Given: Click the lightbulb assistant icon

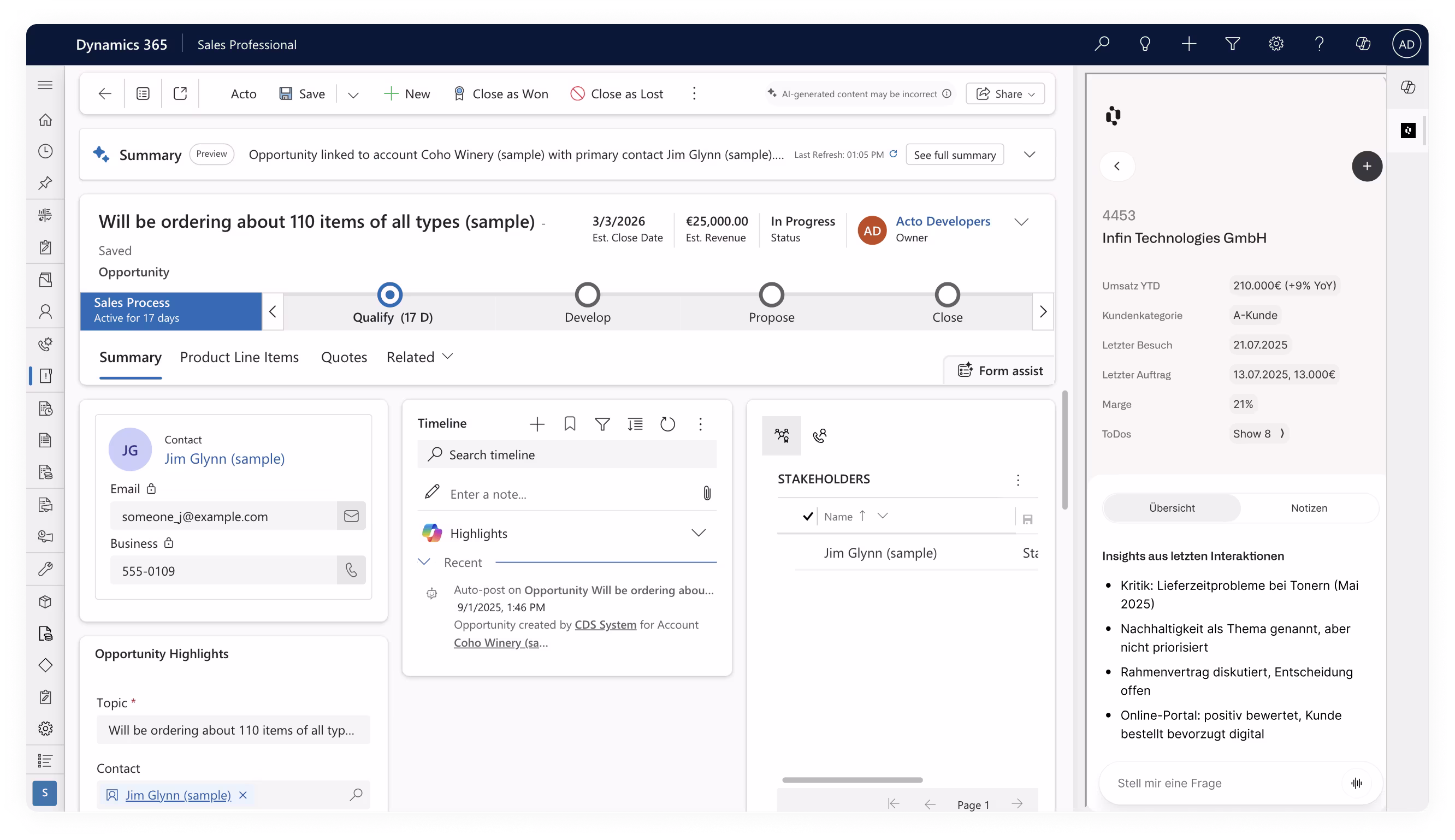Looking at the screenshot, I should [x=1145, y=44].
